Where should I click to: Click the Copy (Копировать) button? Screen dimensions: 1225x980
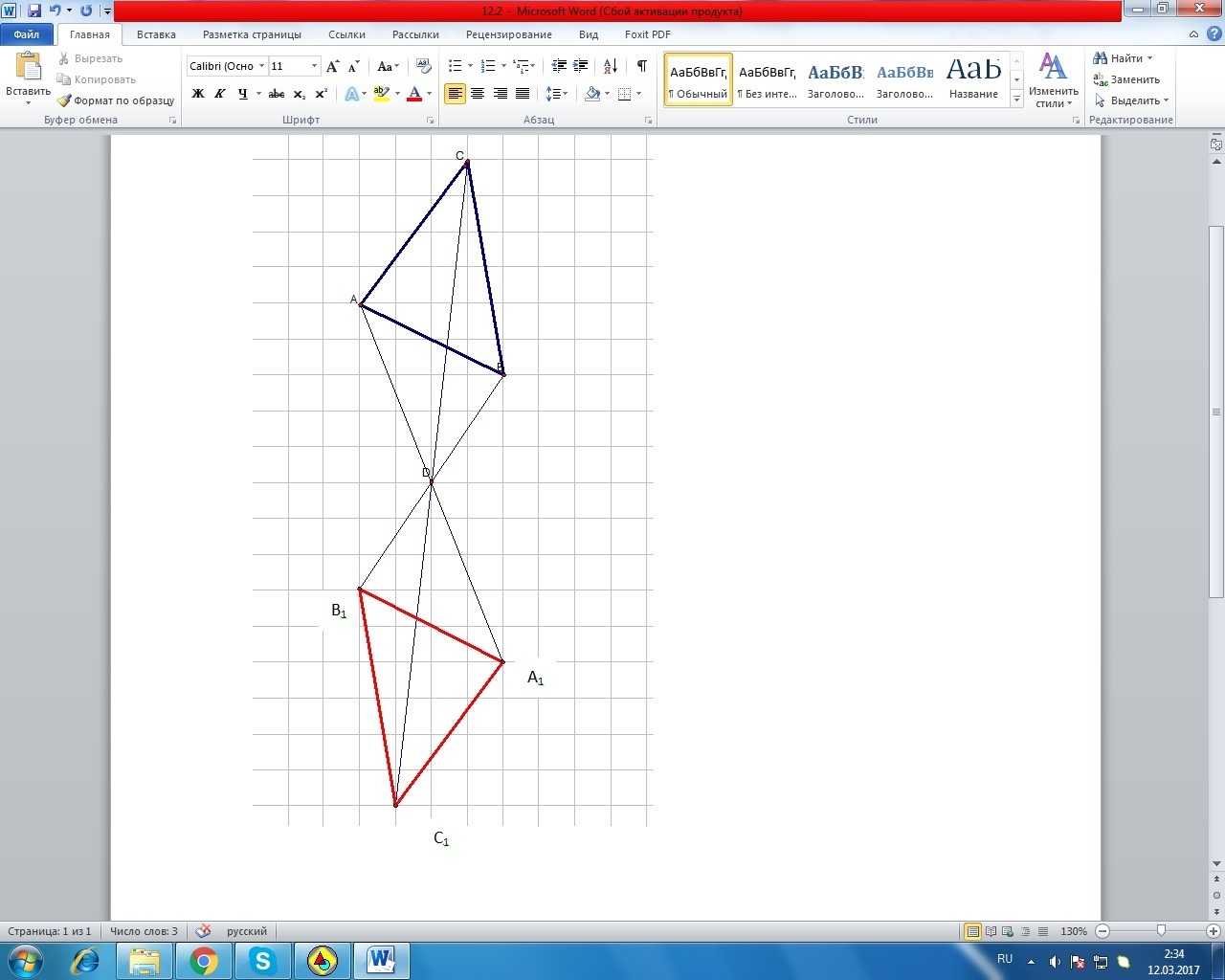97,79
